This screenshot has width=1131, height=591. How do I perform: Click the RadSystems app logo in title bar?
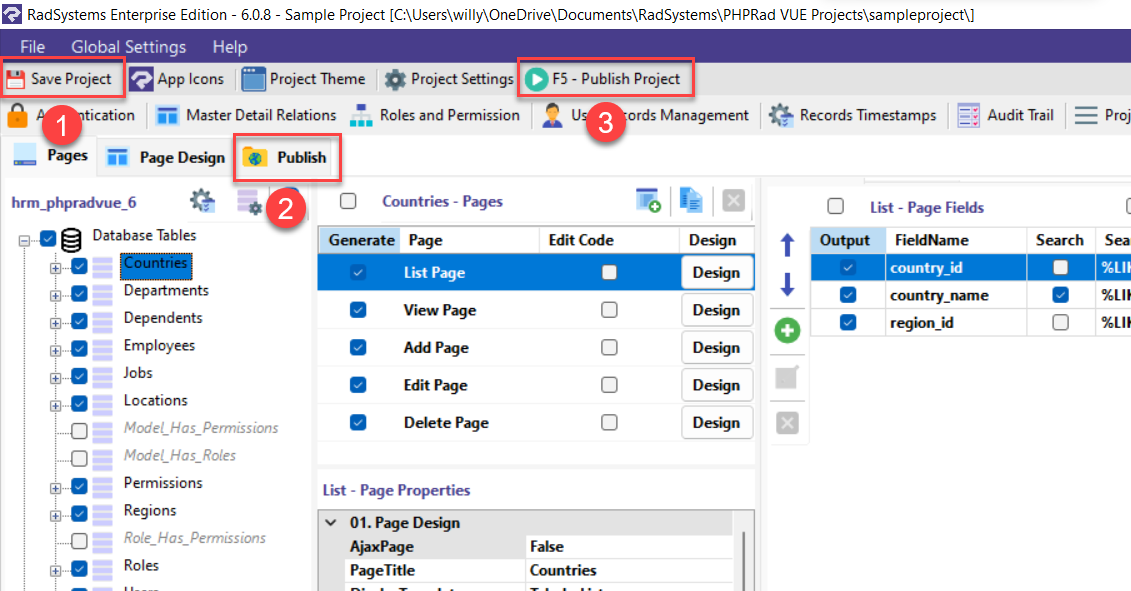pos(12,14)
